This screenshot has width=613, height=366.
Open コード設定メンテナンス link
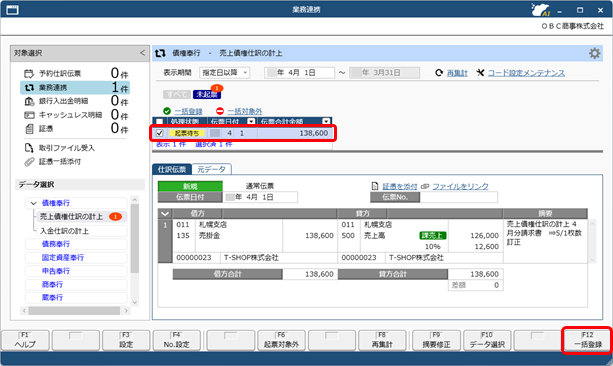pos(526,73)
